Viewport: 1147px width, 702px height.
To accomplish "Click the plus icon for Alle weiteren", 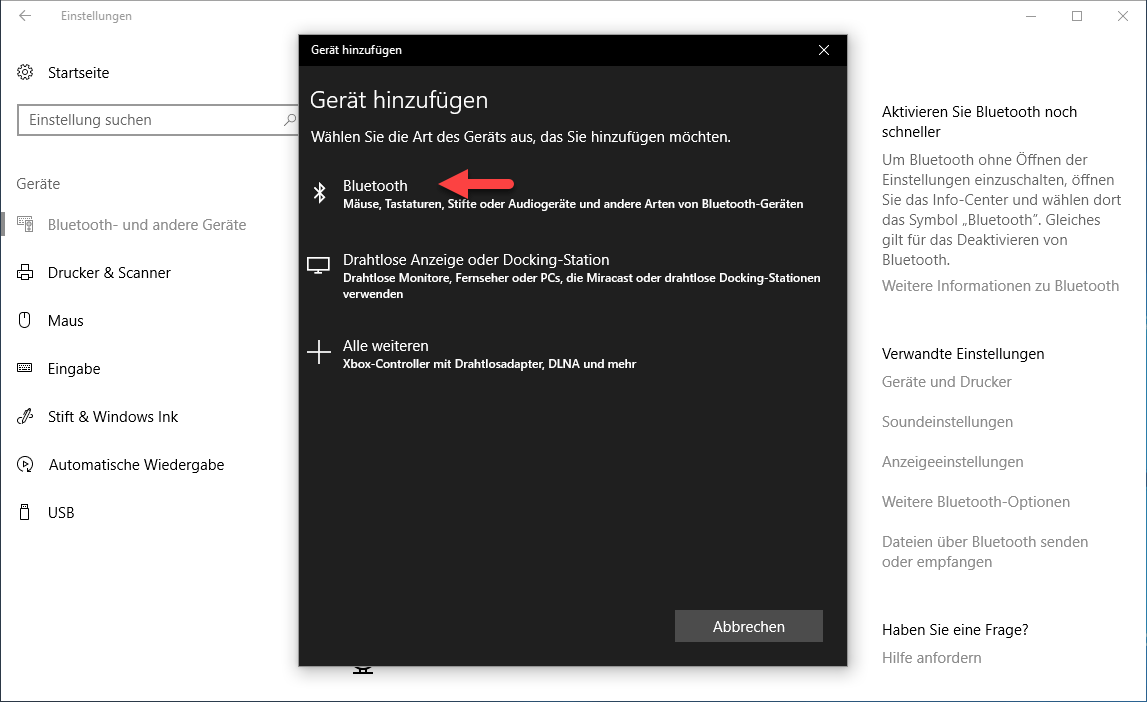I will coord(318,352).
